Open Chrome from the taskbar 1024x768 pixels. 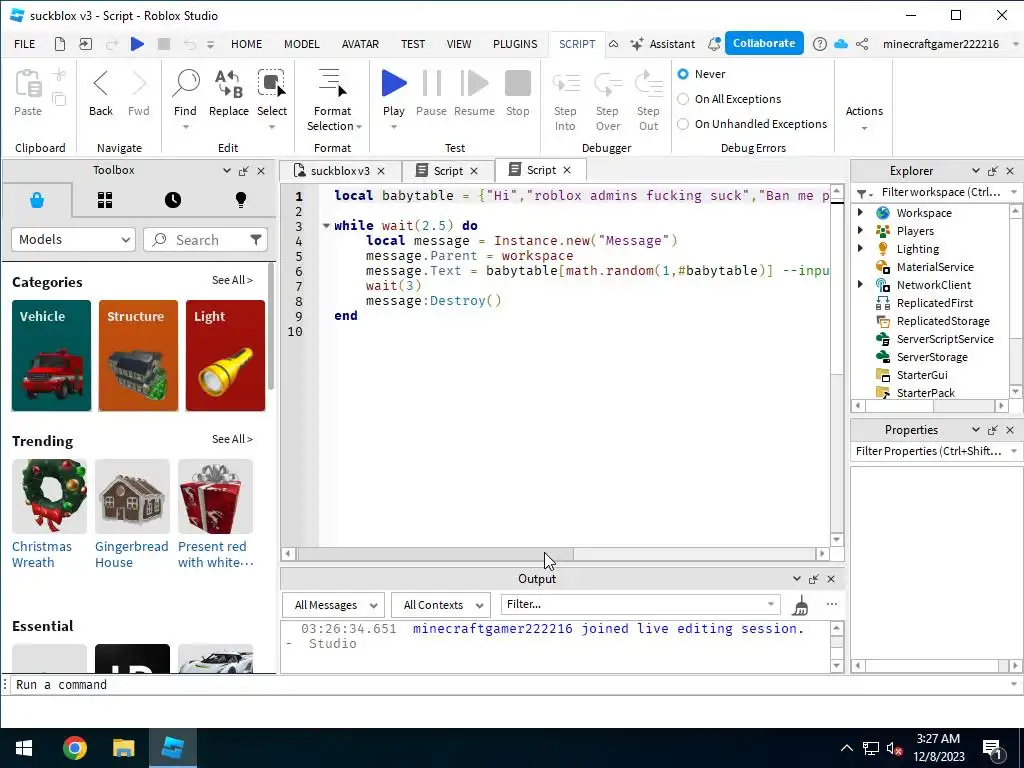[x=75, y=748]
